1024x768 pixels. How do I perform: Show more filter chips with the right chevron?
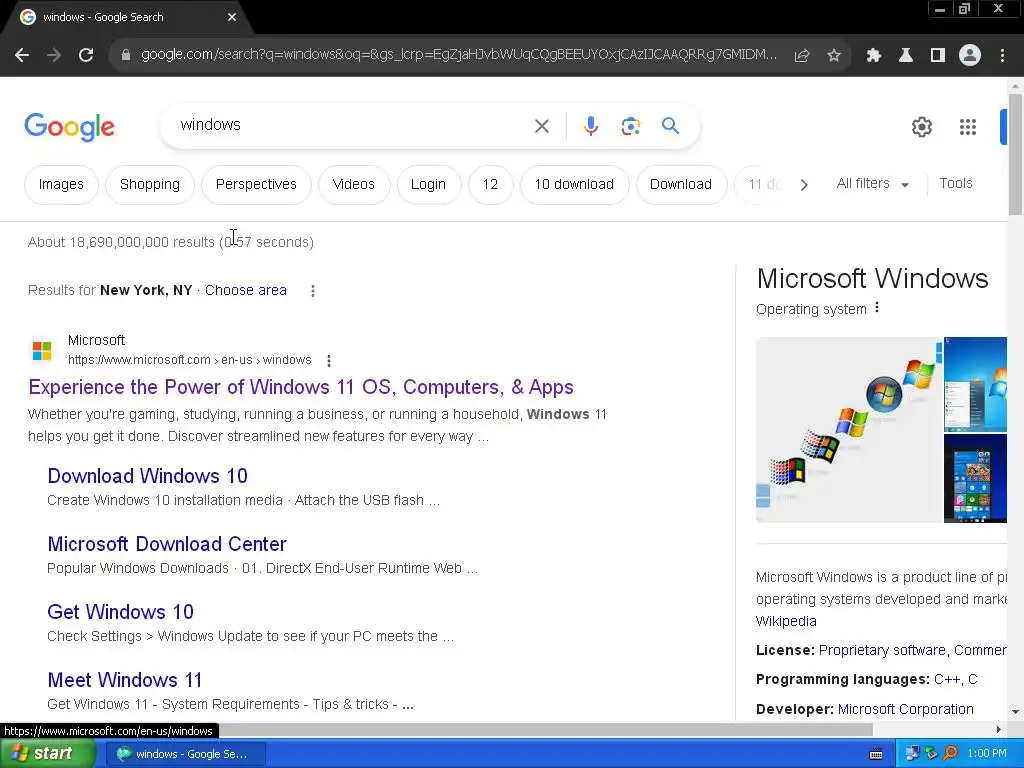tap(804, 185)
